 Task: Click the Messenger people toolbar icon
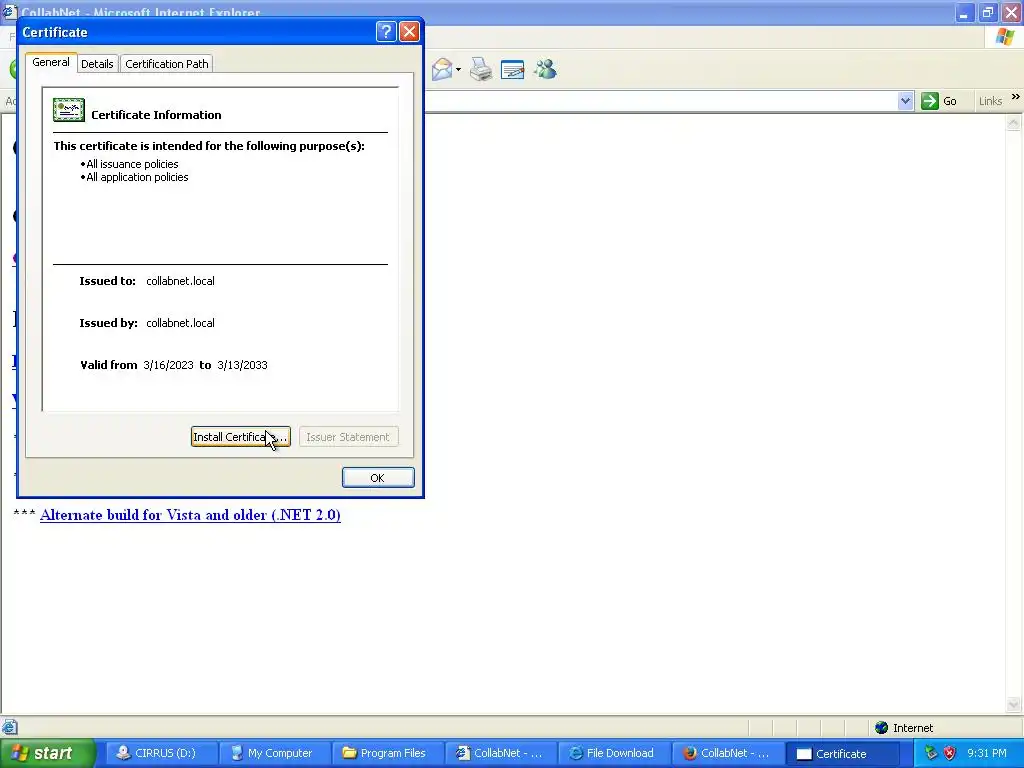pyautogui.click(x=545, y=69)
